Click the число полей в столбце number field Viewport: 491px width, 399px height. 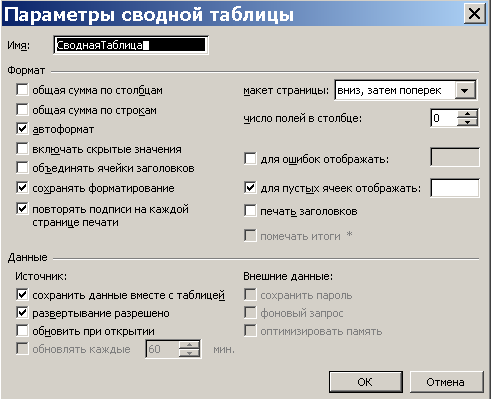coord(444,118)
